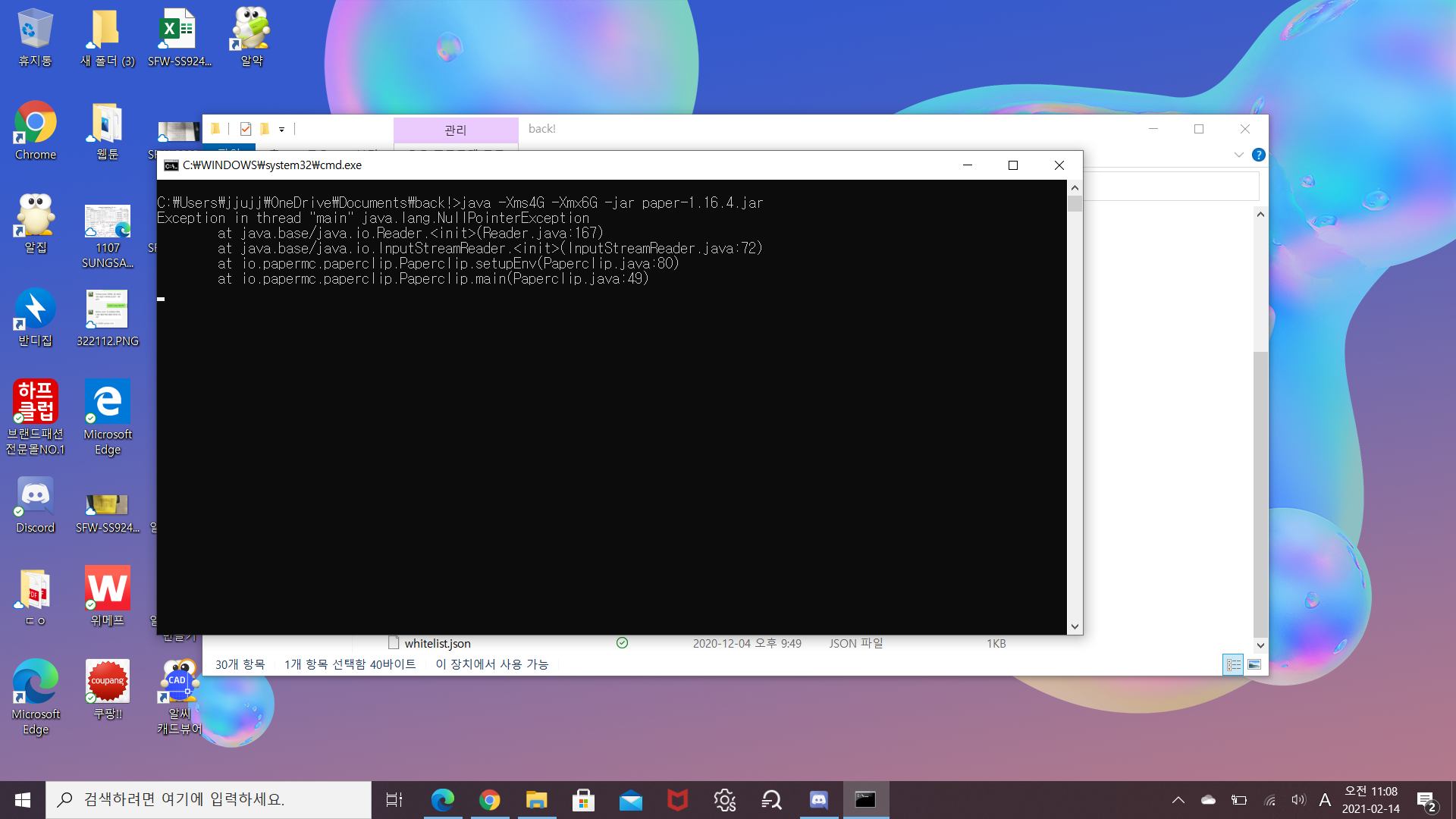1456x819 pixels.
Task: Open Settings gear in the taskbar
Action: click(724, 800)
